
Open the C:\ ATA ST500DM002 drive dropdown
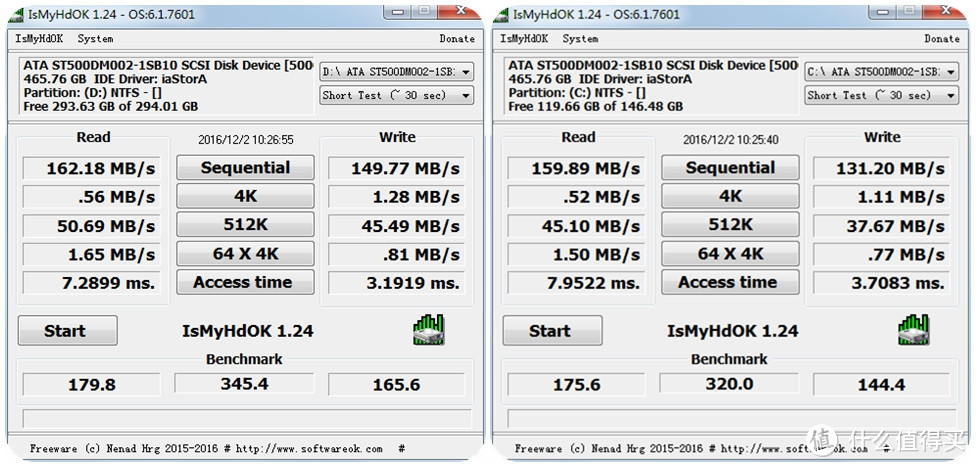coord(881,72)
